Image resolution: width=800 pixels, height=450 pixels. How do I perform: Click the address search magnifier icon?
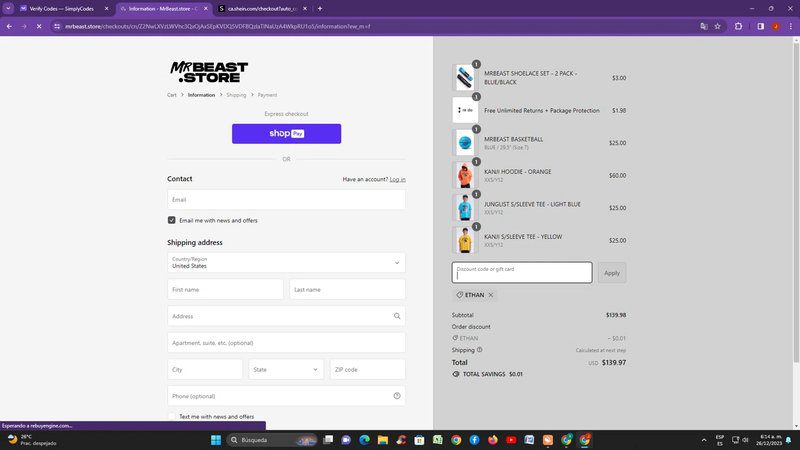pos(397,316)
